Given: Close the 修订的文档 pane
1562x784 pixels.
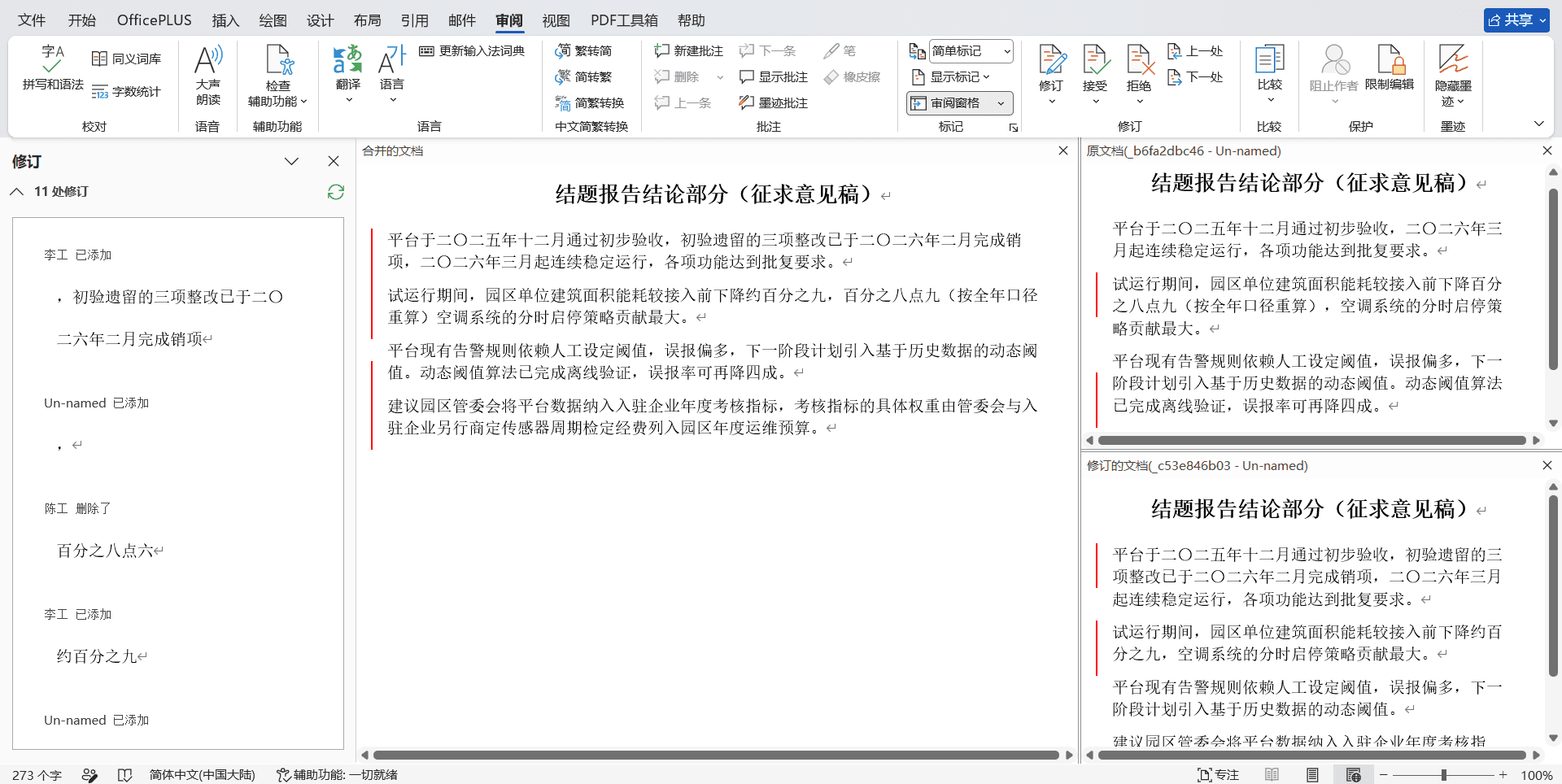Looking at the screenshot, I should [x=1547, y=465].
